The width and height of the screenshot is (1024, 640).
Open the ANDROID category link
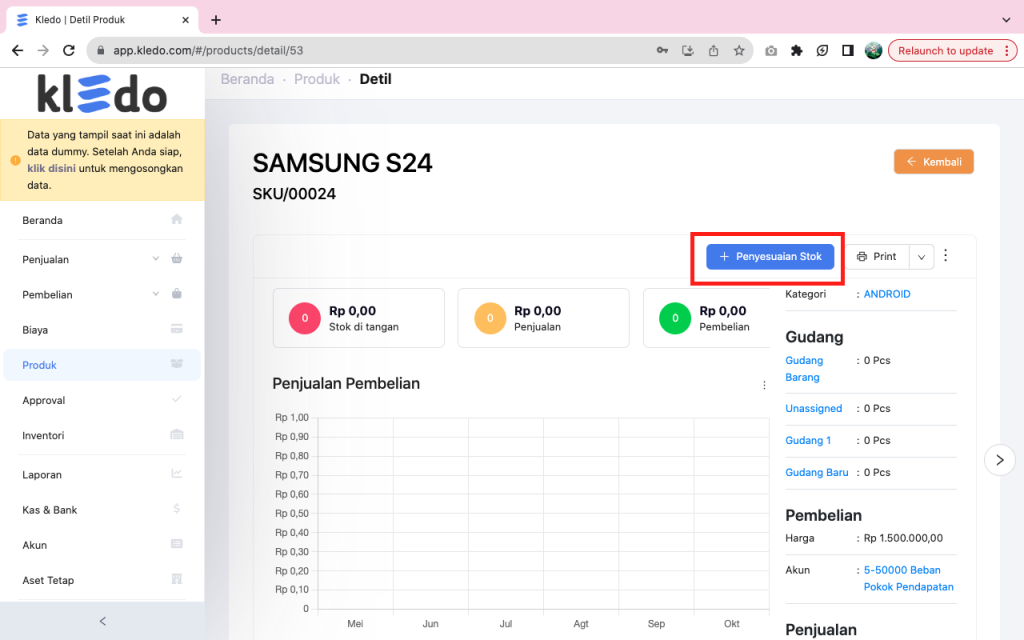coord(887,294)
